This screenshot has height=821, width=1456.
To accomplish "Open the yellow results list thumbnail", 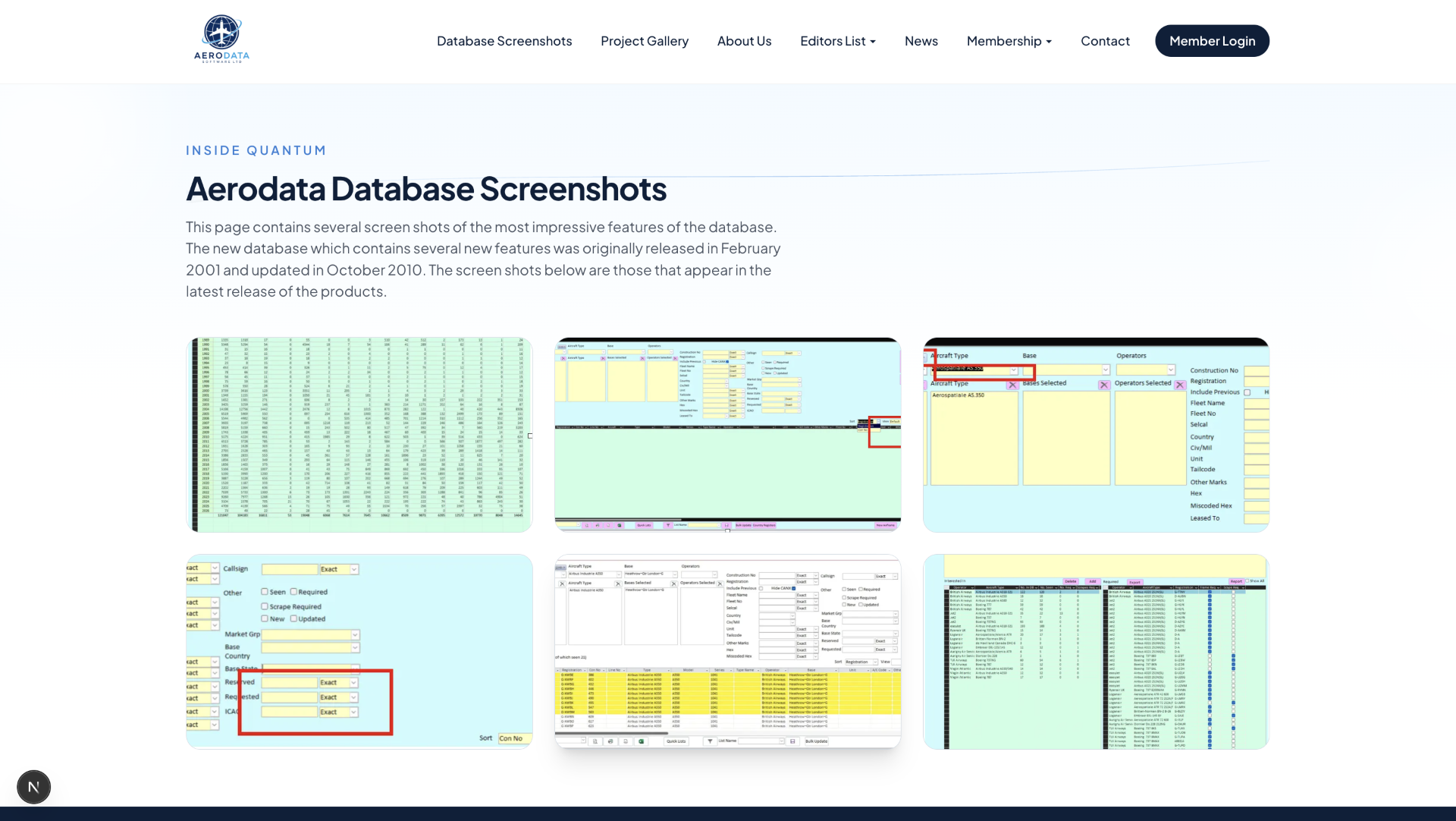I will (x=728, y=652).
